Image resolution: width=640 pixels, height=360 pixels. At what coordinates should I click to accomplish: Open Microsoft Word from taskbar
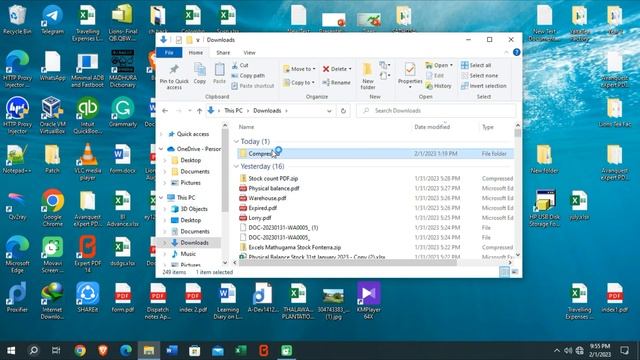click(172, 350)
